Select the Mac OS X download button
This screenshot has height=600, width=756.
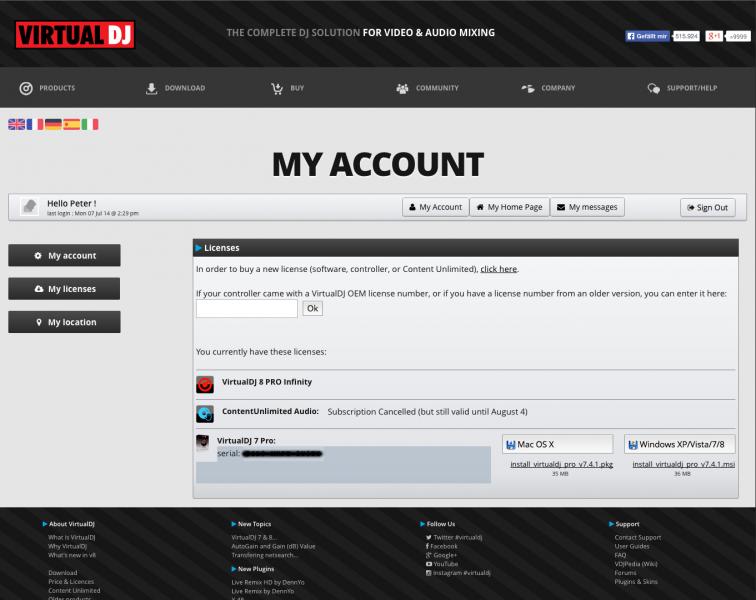click(558, 444)
